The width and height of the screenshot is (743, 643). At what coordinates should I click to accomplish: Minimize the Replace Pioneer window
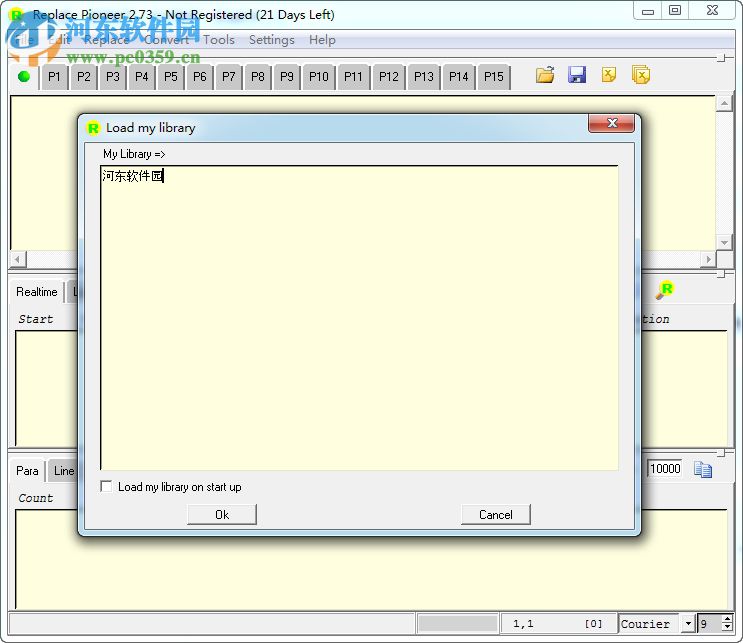pyautogui.click(x=648, y=10)
